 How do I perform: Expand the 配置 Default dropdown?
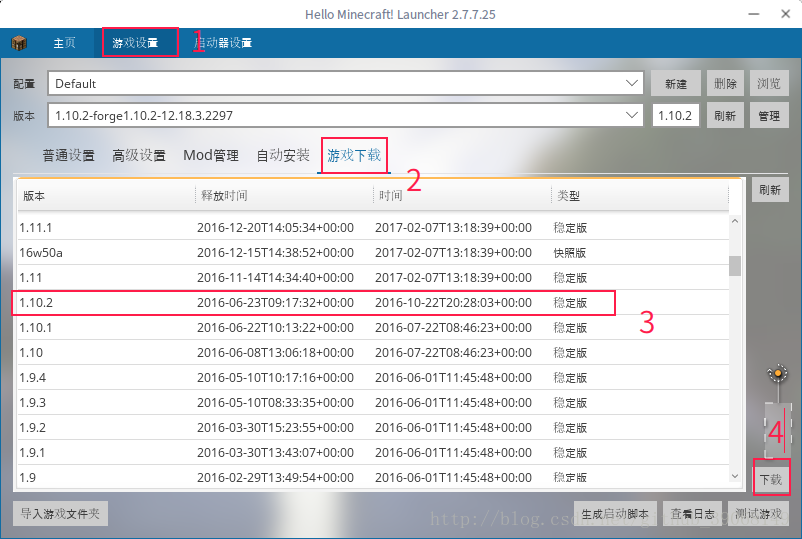pos(631,83)
